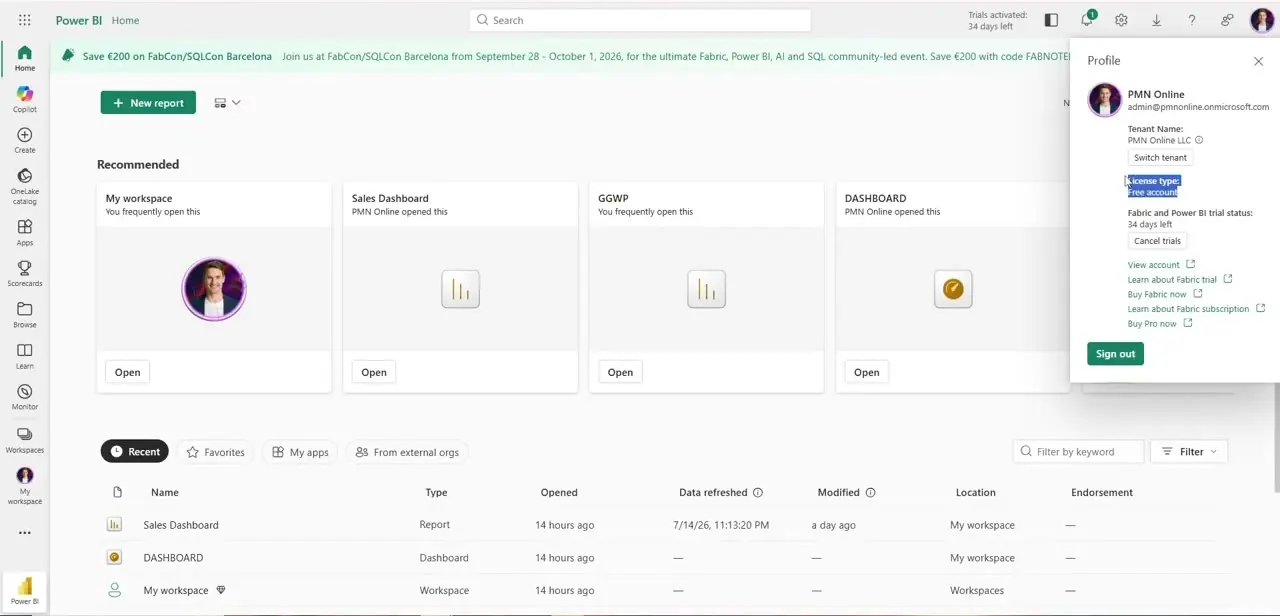Sort by the Type column header
1280x616 pixels.
click(x=436, y=492)
